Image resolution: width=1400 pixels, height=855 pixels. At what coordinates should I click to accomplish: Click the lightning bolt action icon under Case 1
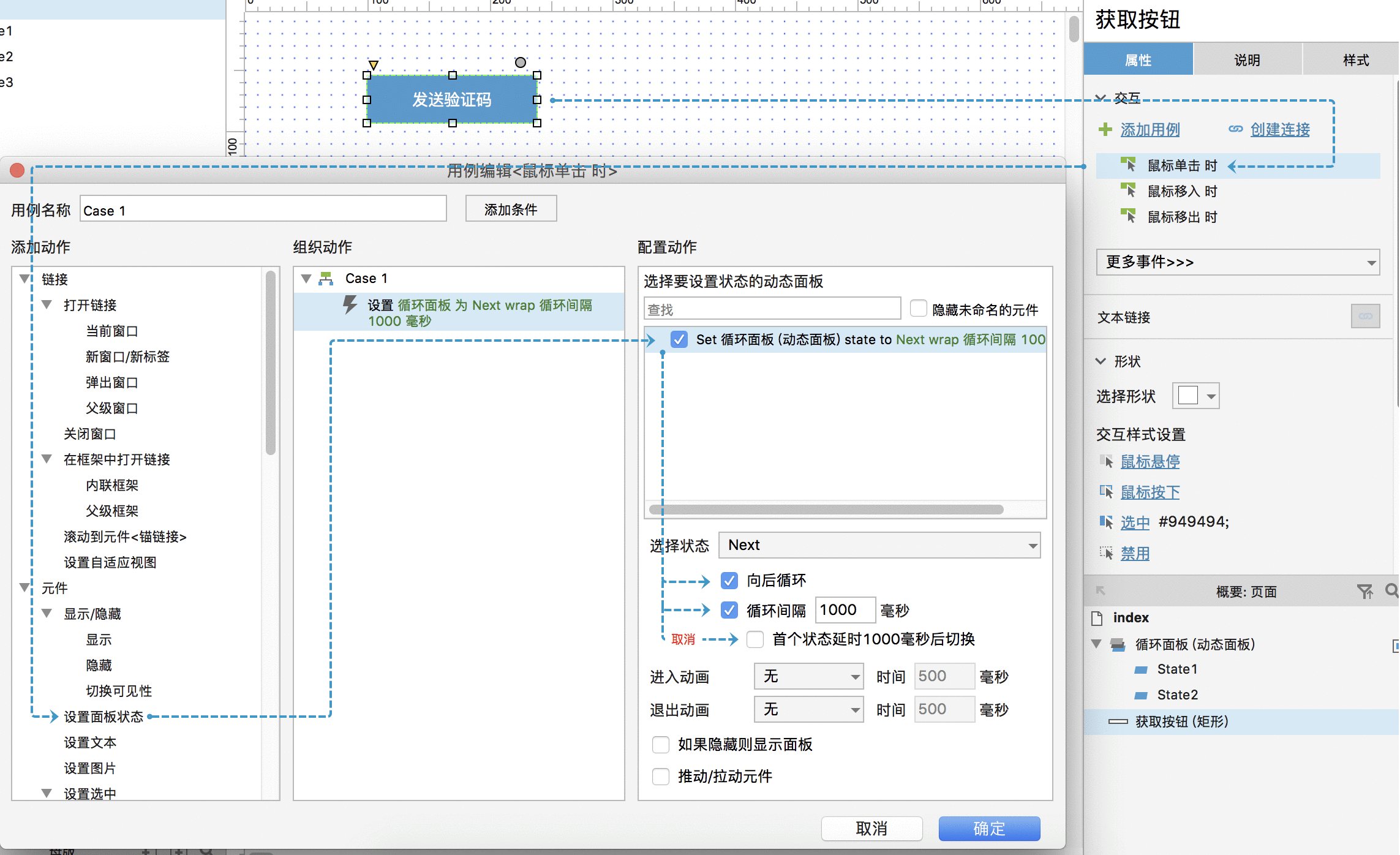pyautogui.click(x=350, y=304)
